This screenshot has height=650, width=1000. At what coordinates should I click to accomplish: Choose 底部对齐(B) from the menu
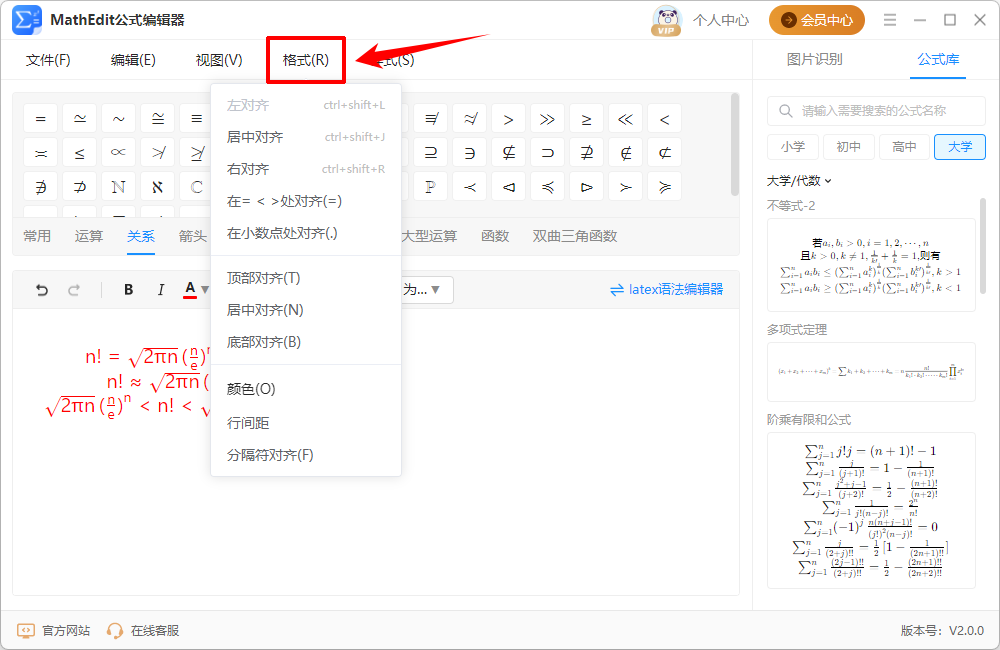(306, 342)
